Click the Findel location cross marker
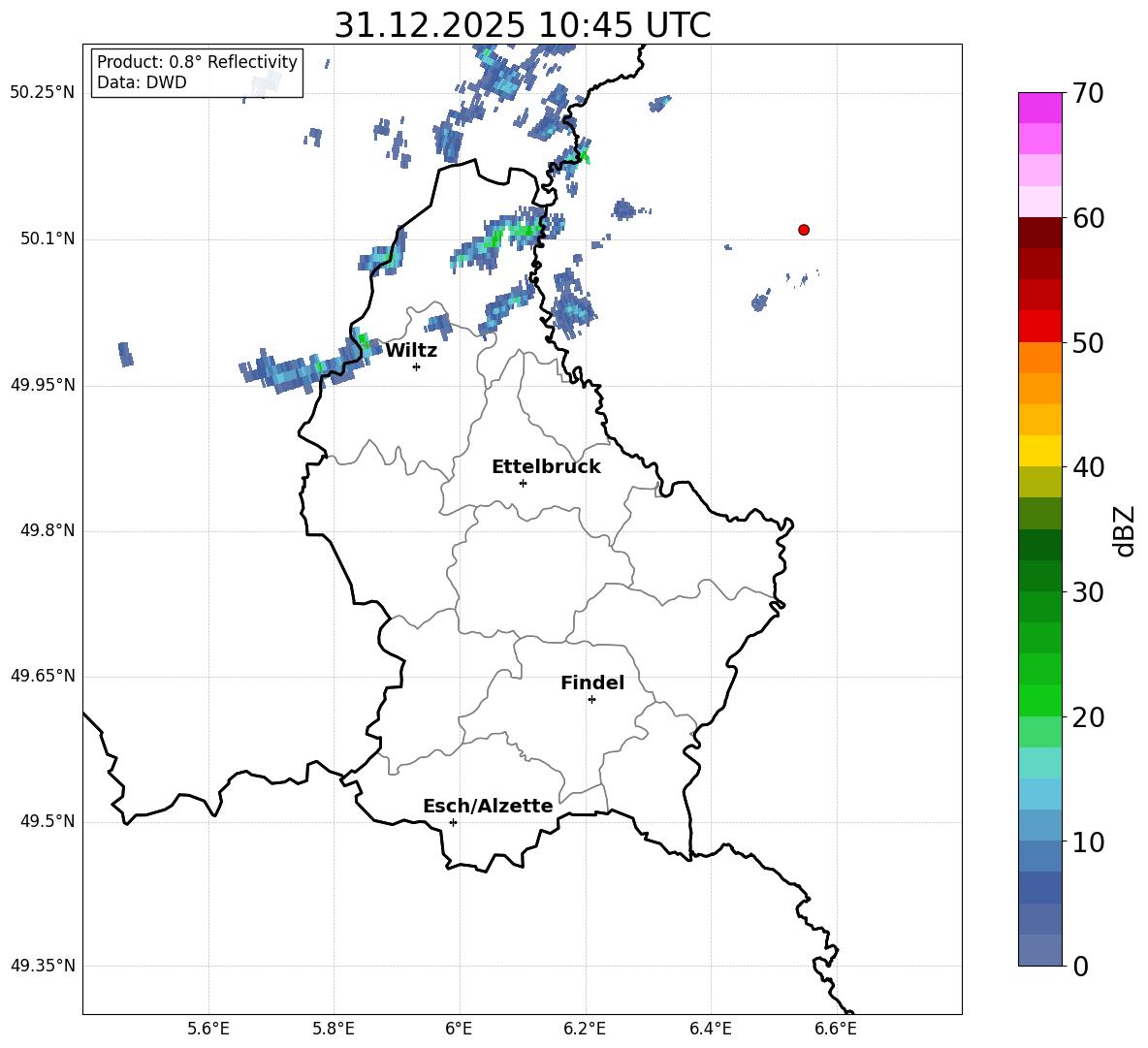Viewport: 1148px width, 1048px height. click(591, 700)
